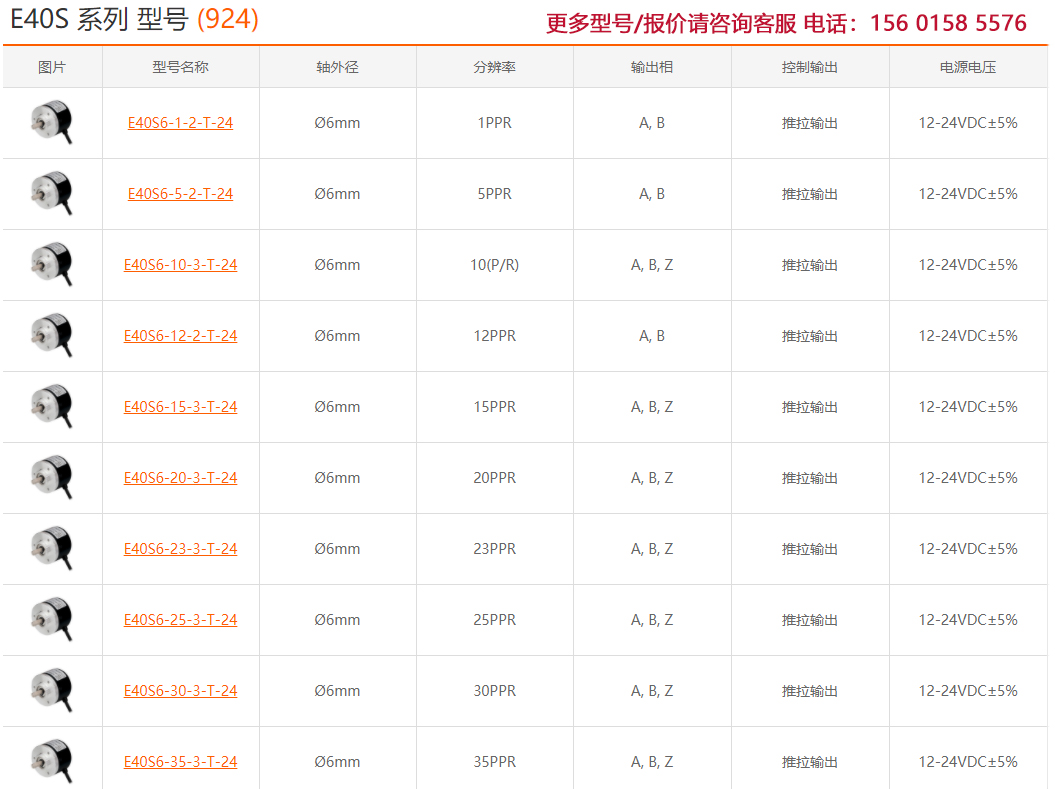The width and height of the screenshot is (1055, 789).
Task: Click the encoder image in the E40S6-5-2-T-24 row
Action: [x=51, y=194]
